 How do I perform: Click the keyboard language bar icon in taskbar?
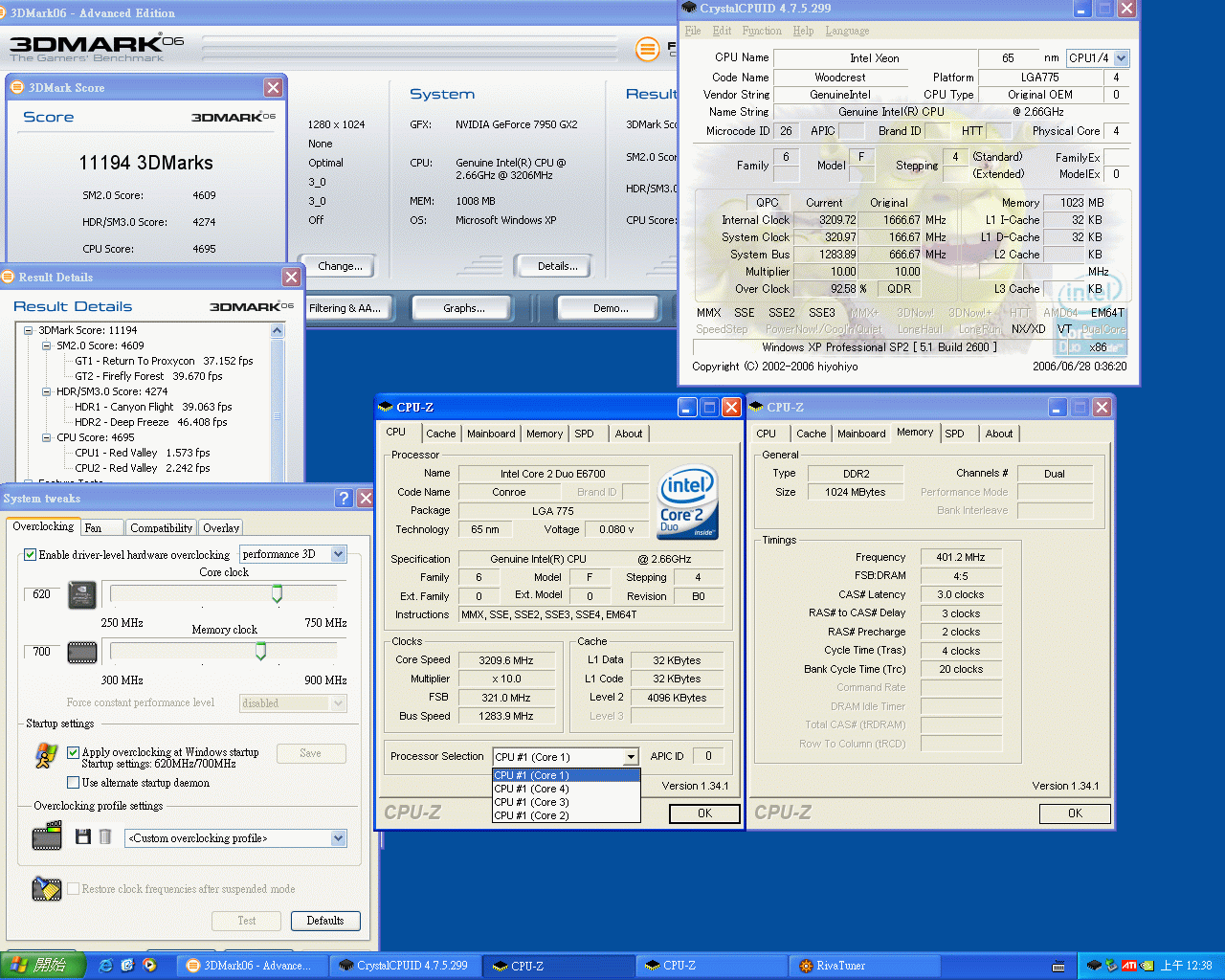(1059, 968)
